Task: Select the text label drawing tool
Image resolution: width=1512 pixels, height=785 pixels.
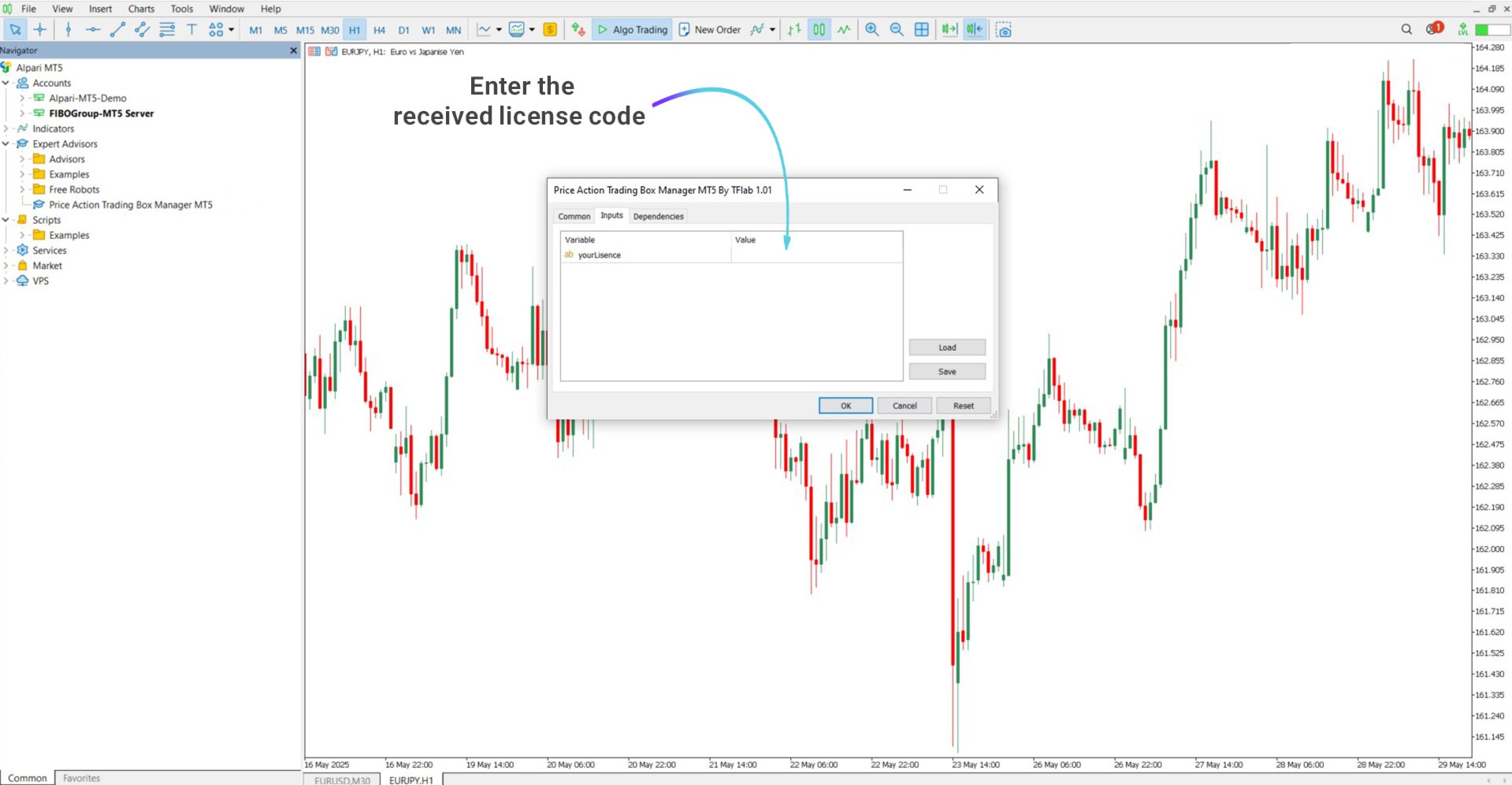Action: click(191, 30)
